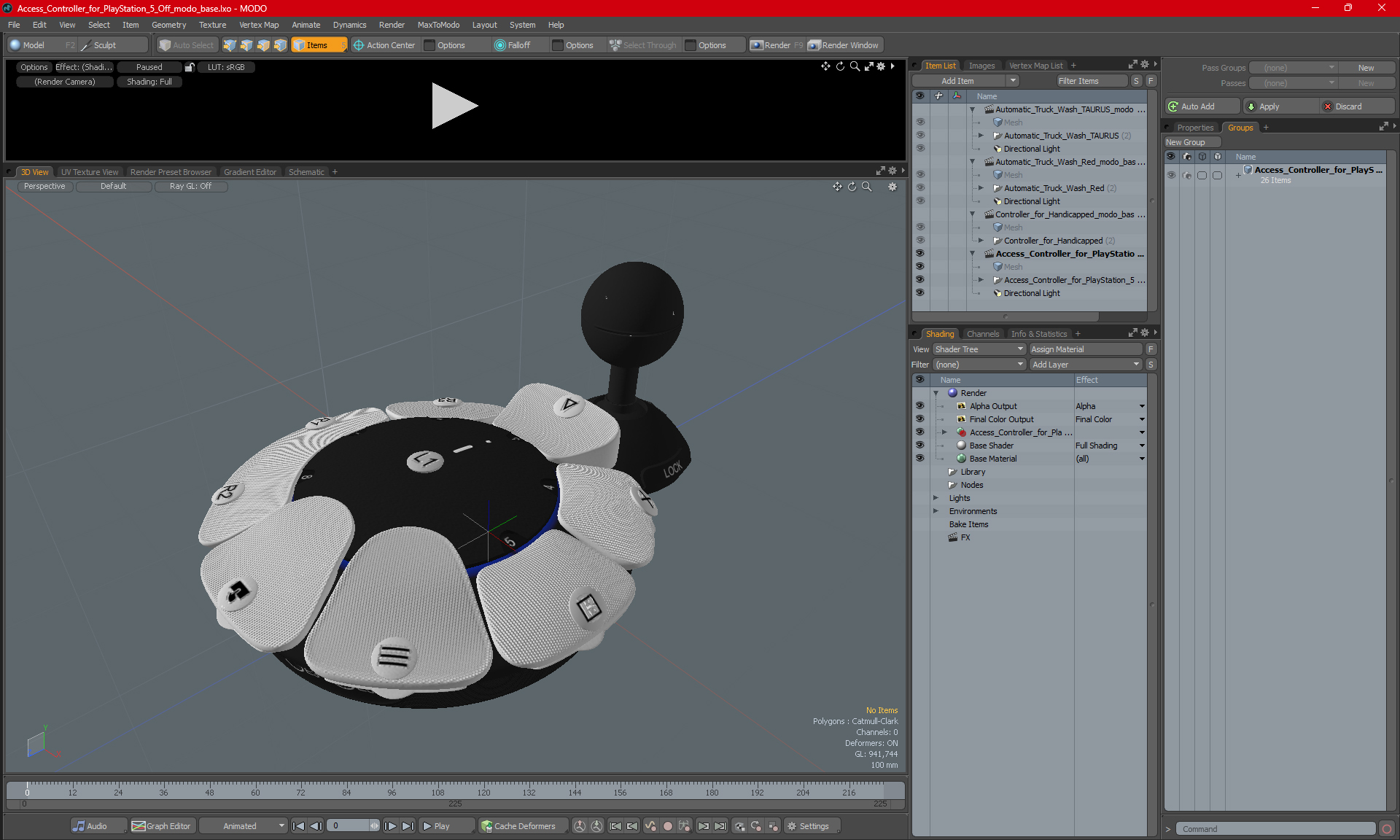1400x840 pixels.
Task: Switch to Channels tab
Action: [983, 334]
